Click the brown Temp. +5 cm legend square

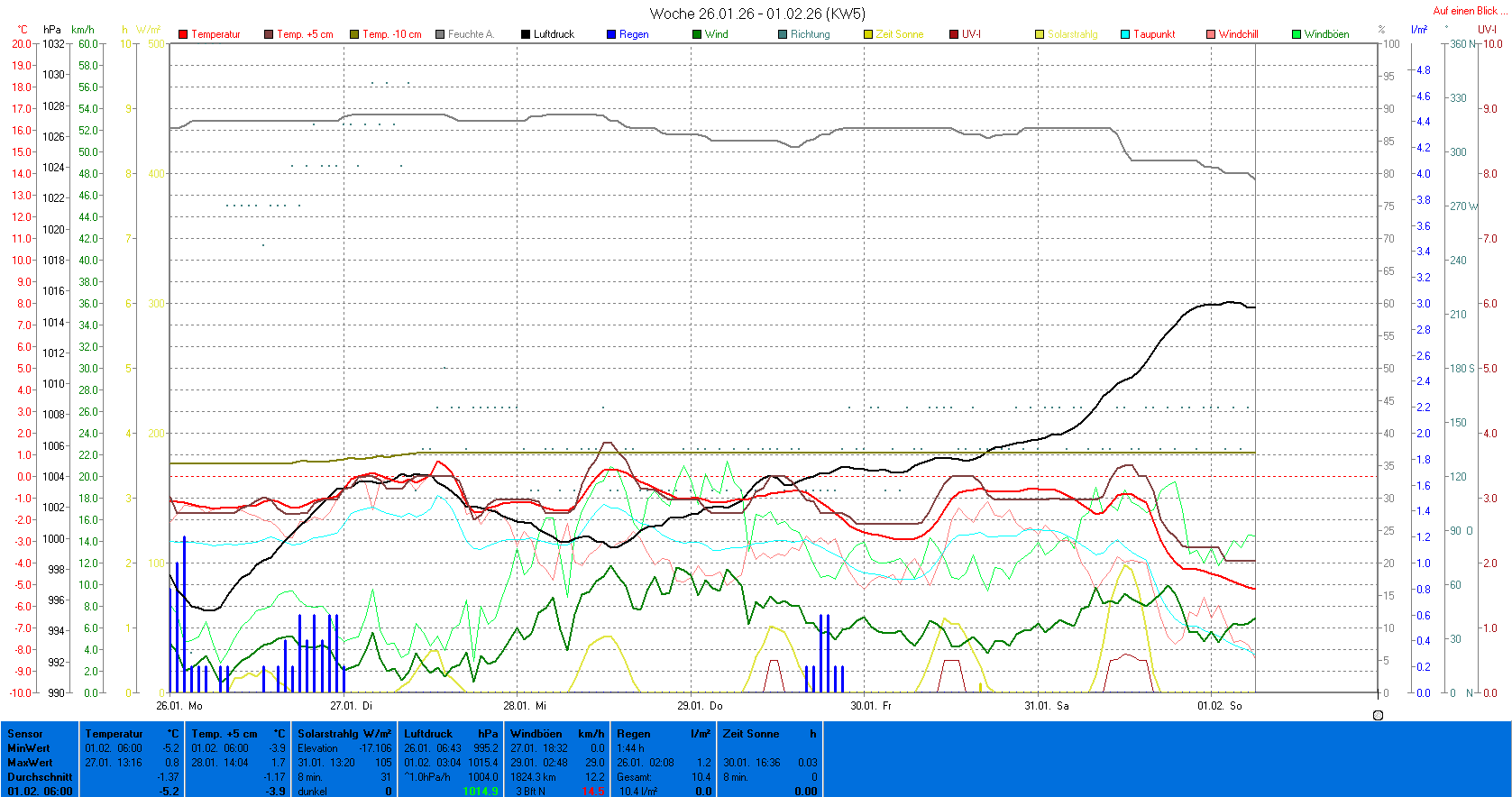(x=269, y=34)
